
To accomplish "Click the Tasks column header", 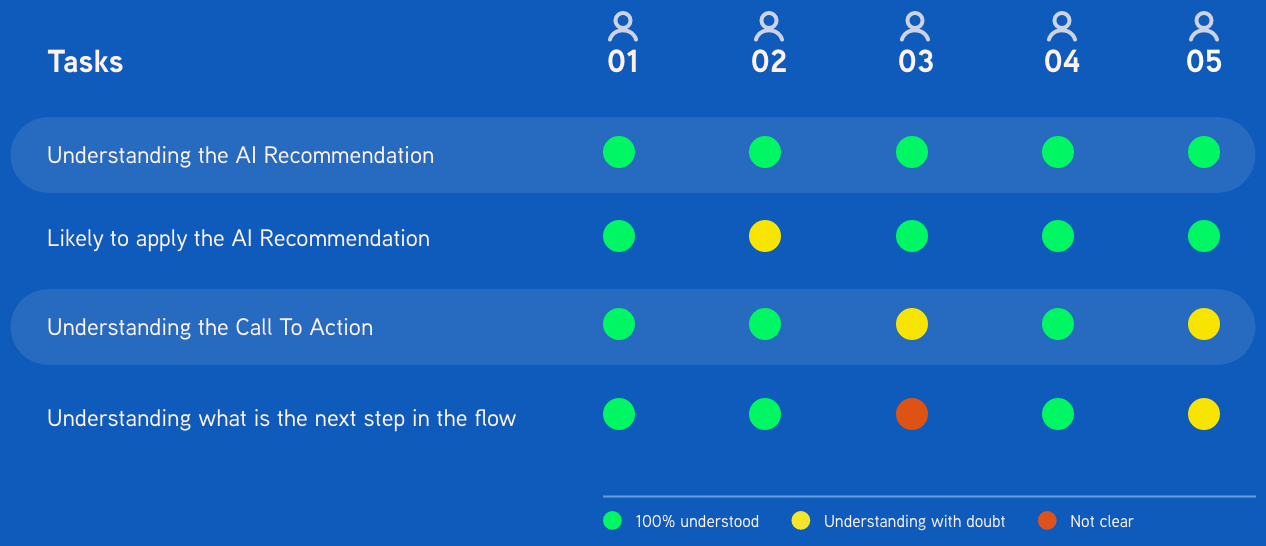I will [x=85, y=62].
